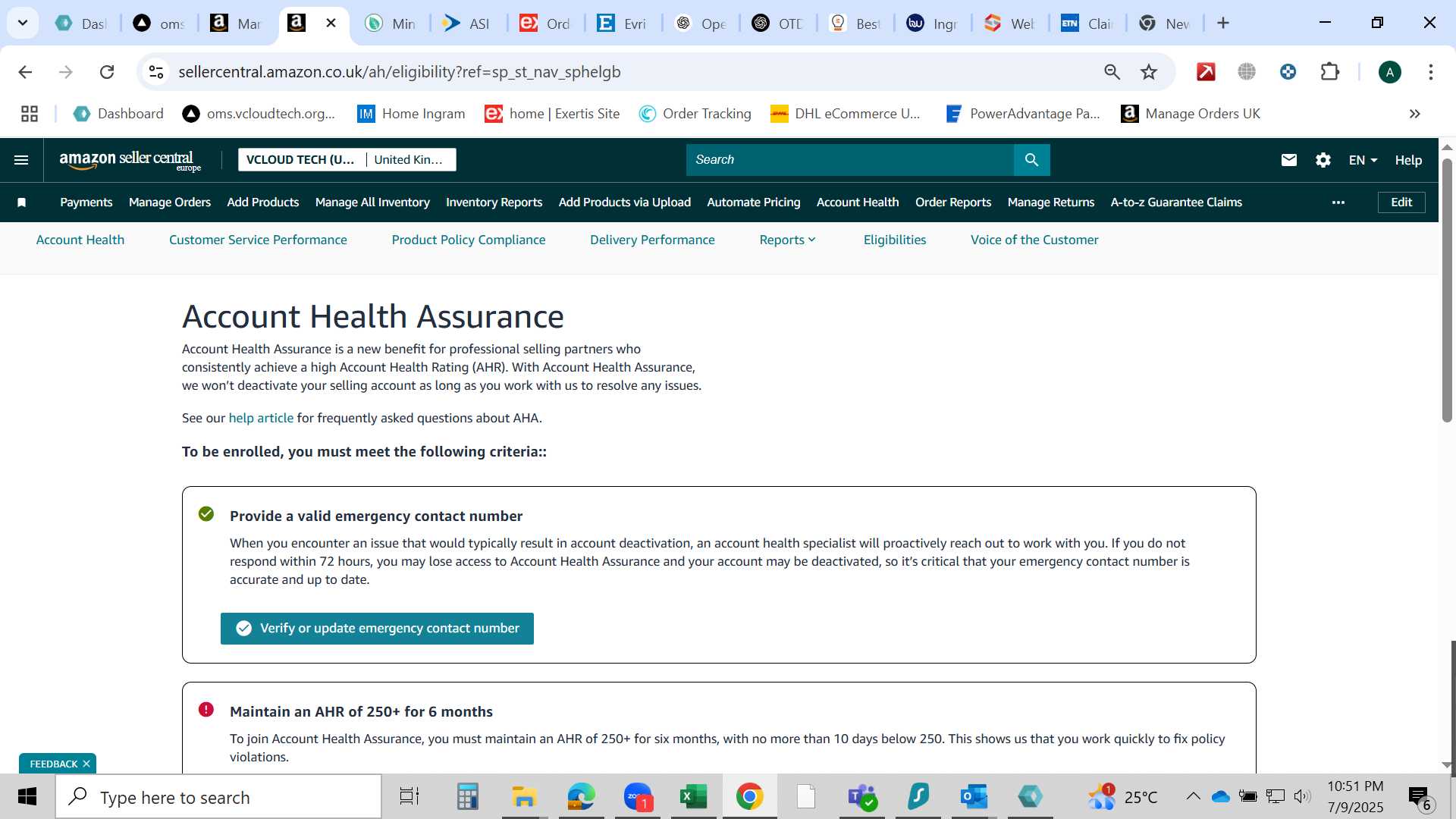Open the volume icon in system tray

(x=1303, y=796)
